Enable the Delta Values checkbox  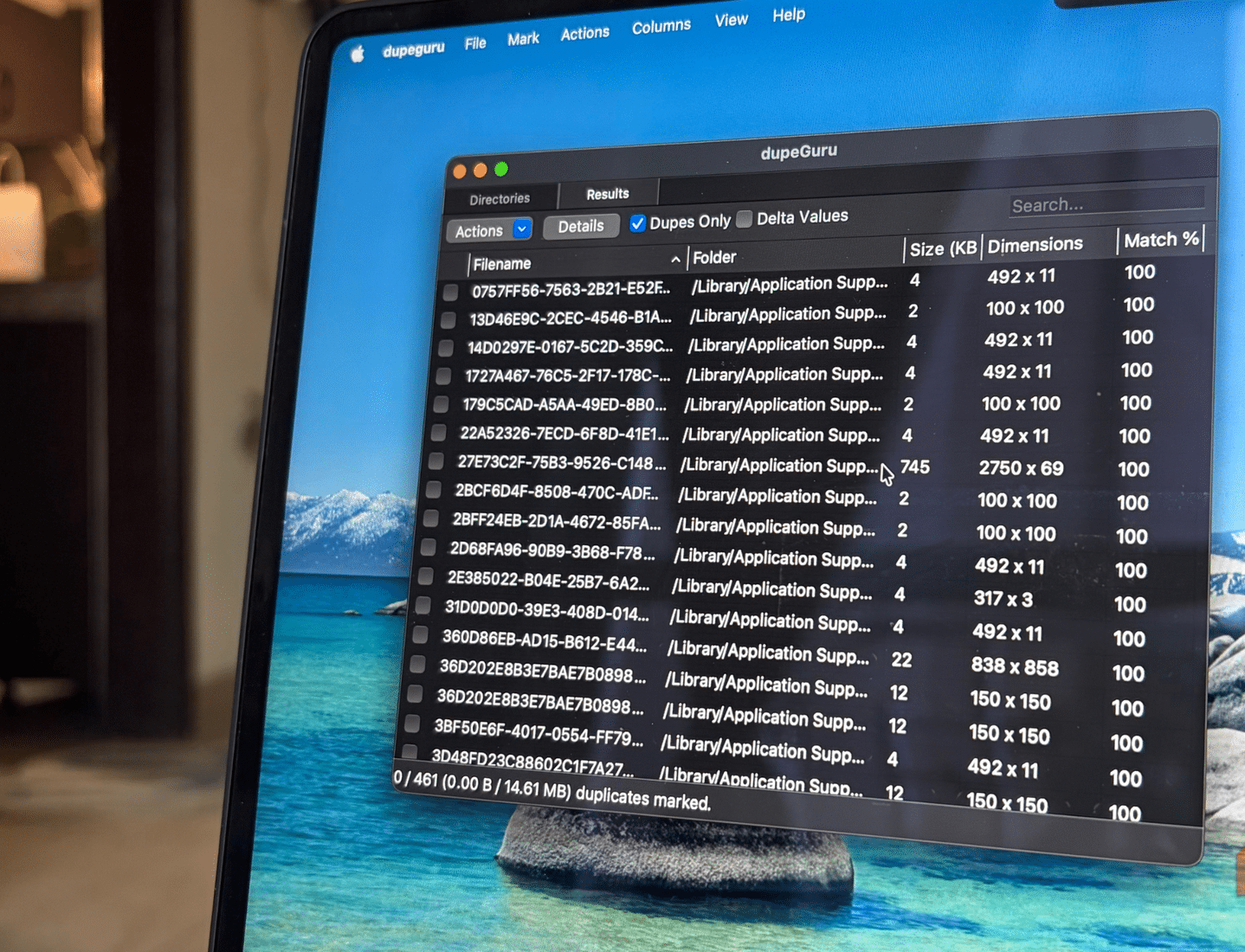(744, 219)
